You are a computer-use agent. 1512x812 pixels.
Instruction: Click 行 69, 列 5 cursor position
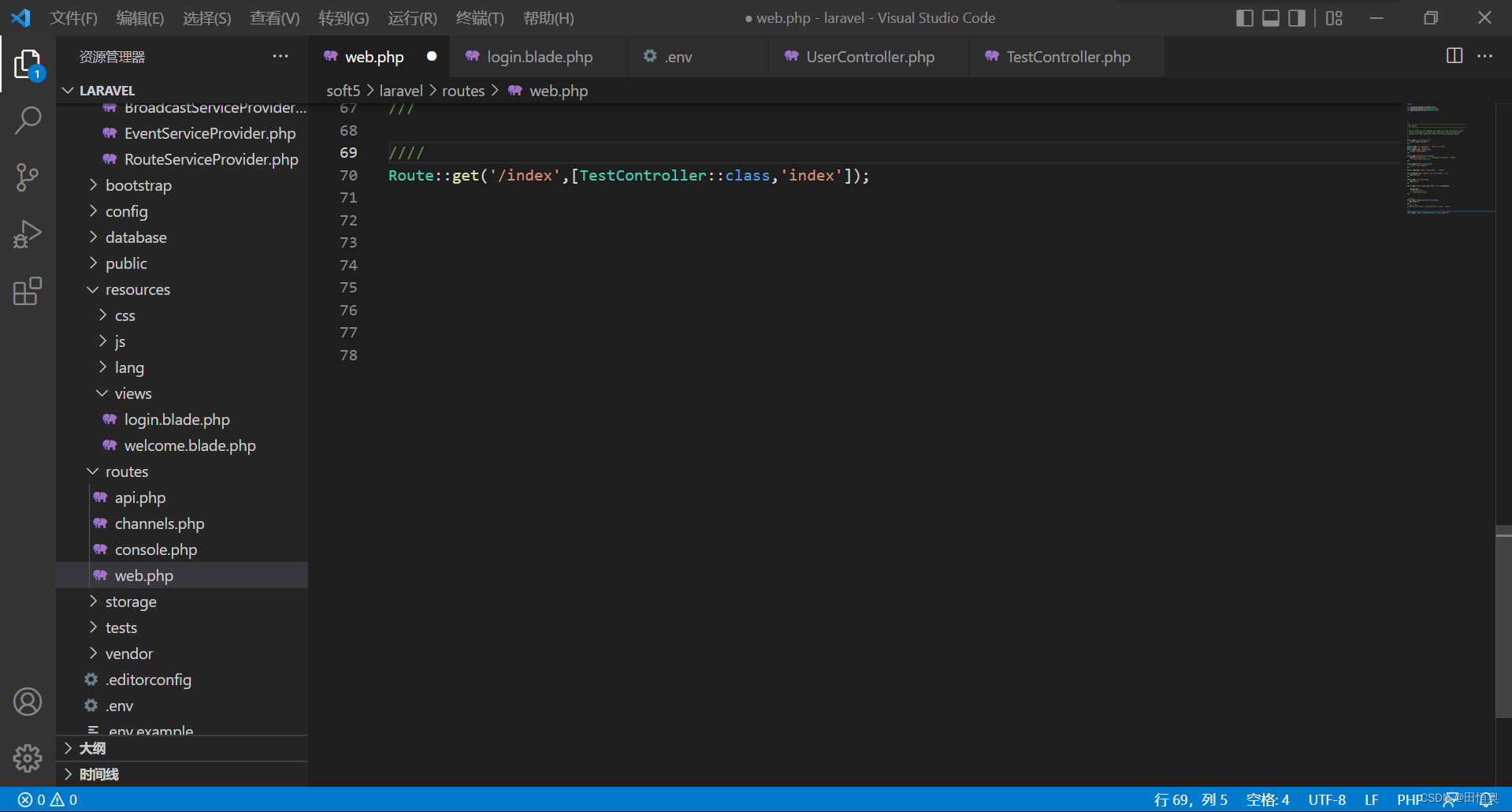pos(1191,799)
